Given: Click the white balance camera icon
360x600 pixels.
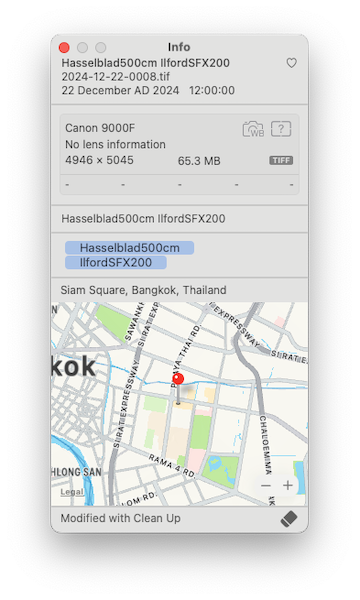Looking at the screenshot, I should pos(253,129).
